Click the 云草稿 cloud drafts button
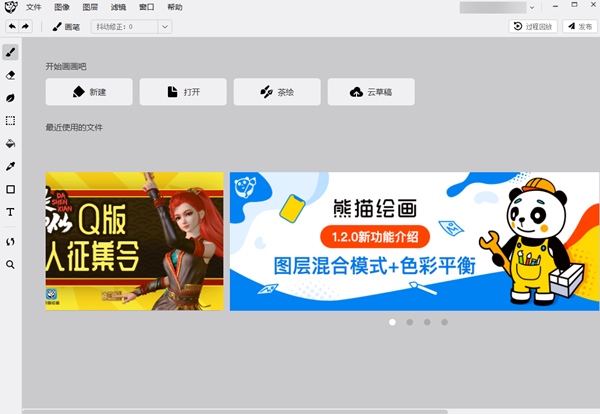This screenshot has width=600, height=414. tap(371, 92)
